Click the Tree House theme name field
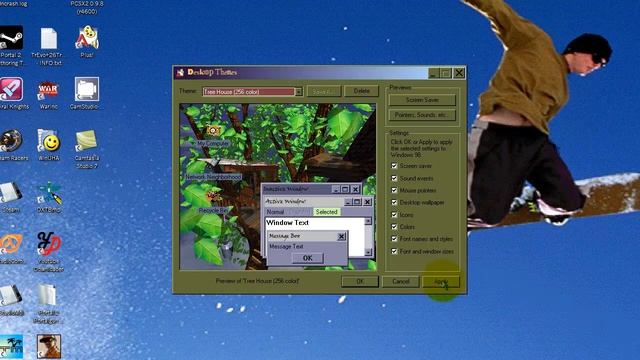This screenshot has width=640, height=360. click(249, 92)
